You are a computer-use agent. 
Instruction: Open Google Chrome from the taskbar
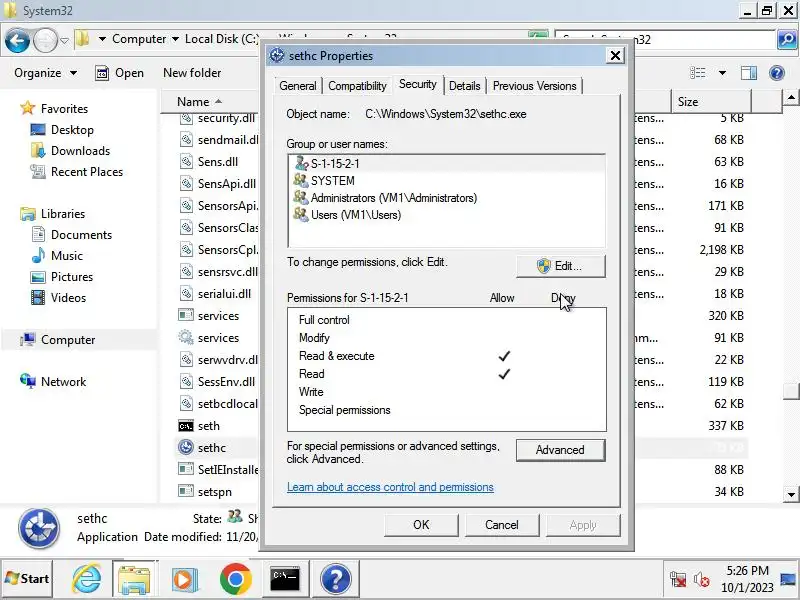(235, 579)
